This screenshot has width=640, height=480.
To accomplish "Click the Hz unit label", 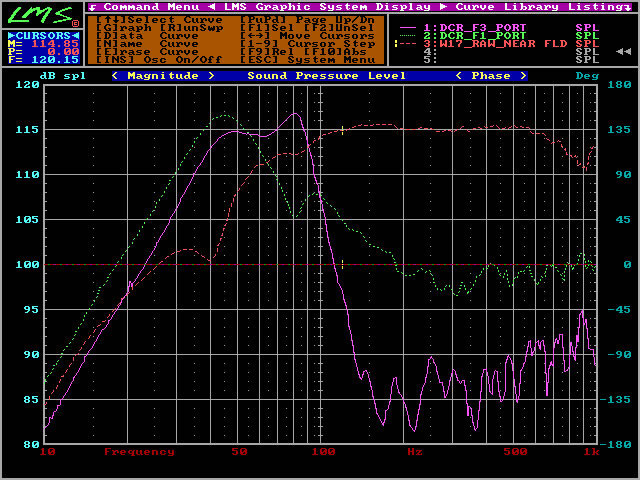I will click(415, 452).
